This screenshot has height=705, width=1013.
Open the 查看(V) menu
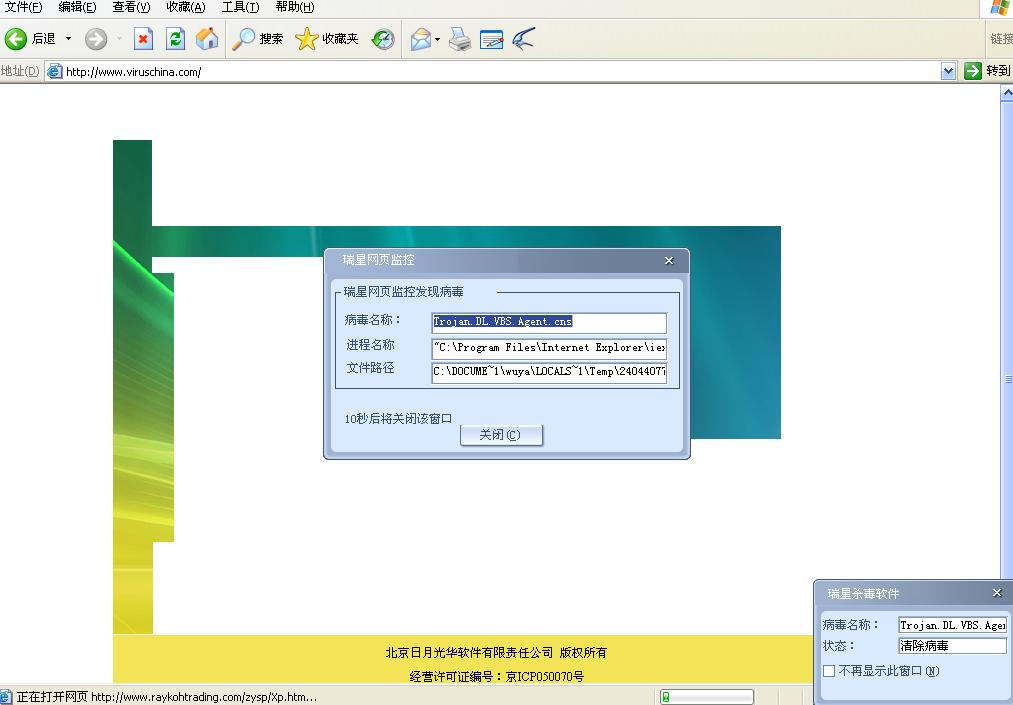point(131,7)
